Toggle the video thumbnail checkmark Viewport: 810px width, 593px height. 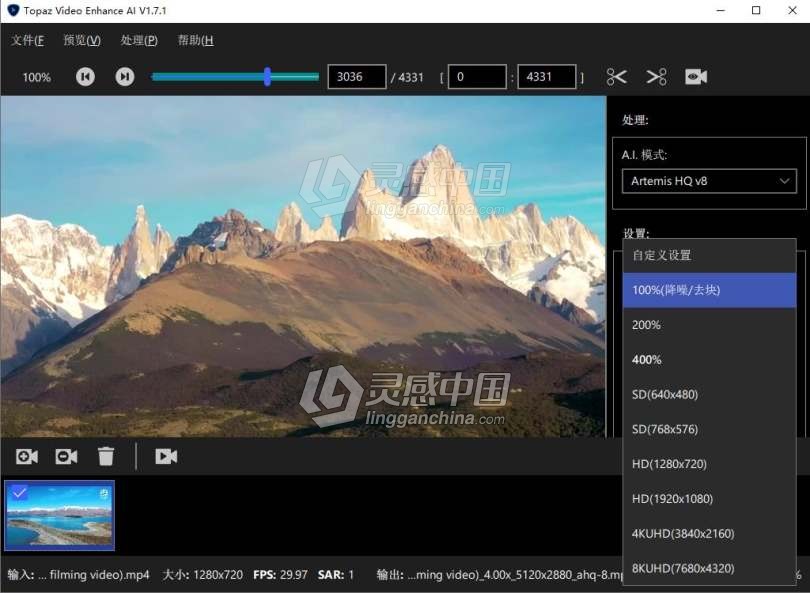[20, 493]
